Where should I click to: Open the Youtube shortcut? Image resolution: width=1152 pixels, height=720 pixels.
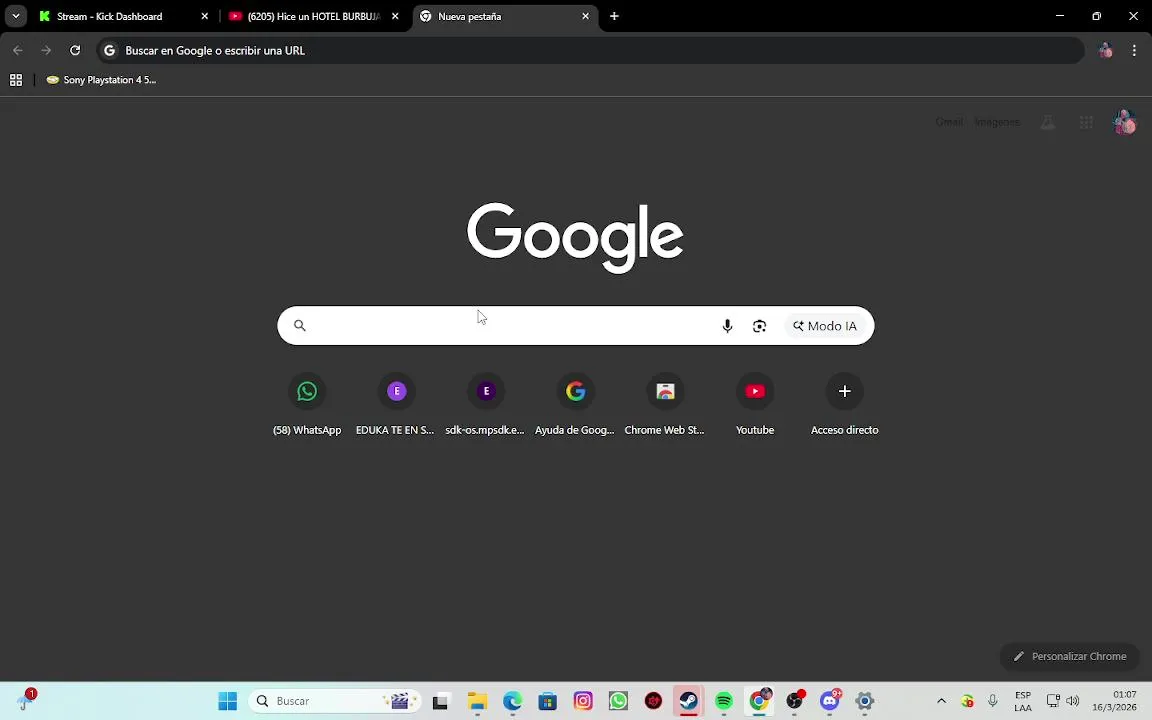[755, 405]
